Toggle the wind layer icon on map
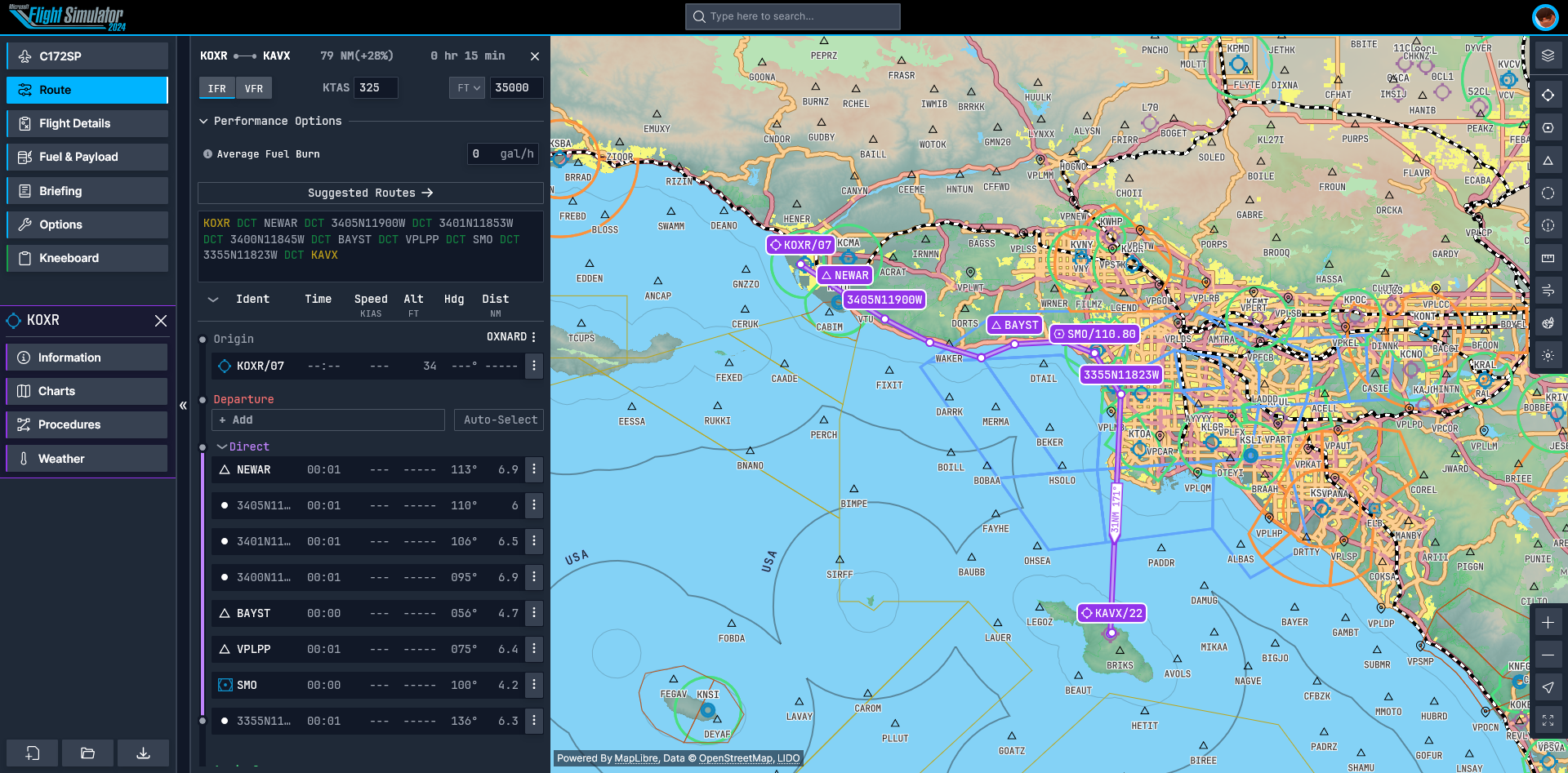The image size is (1568, 773). [x=1548, y=291]
